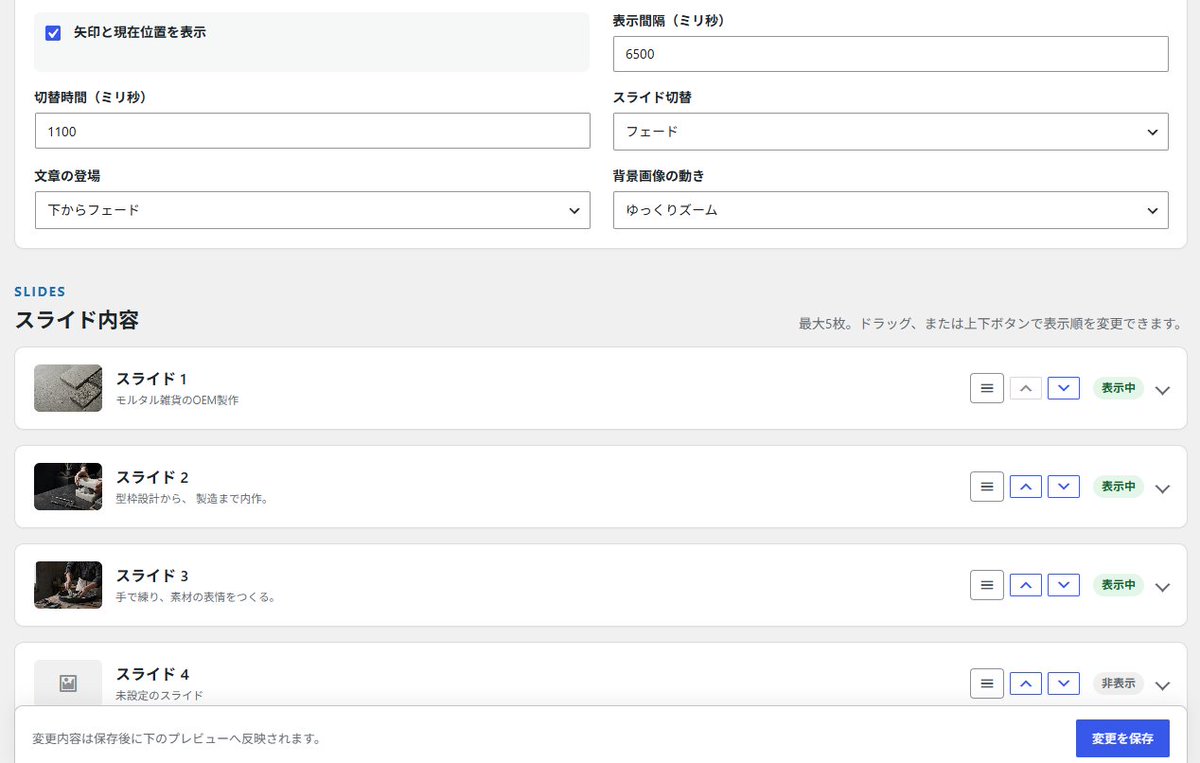Toggle 表示中 badge on スライド 3

tap(1118, 585)
